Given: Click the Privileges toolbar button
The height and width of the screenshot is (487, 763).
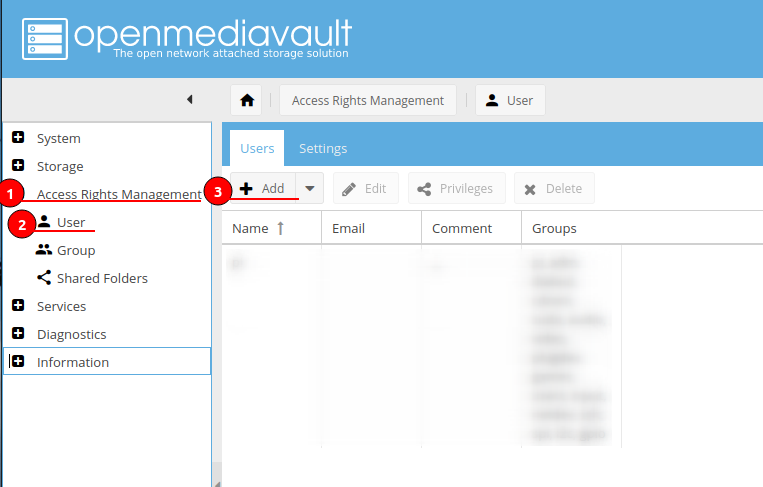Looking at the screenshot, I should pyautogui.click(x=456, y=188).
